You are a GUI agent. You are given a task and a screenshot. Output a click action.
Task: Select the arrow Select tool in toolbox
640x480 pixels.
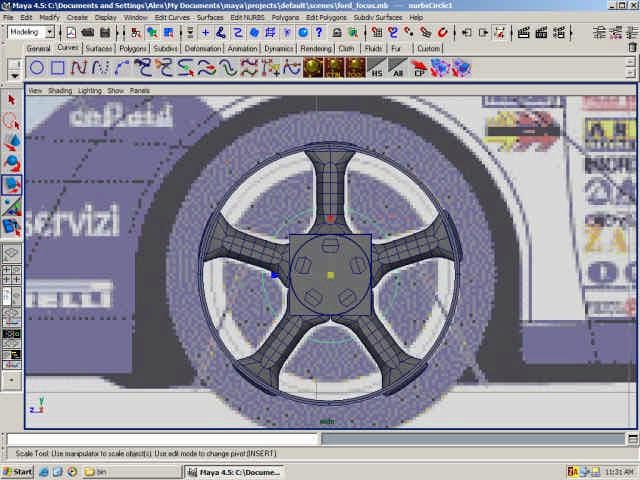tap(12, 99)
